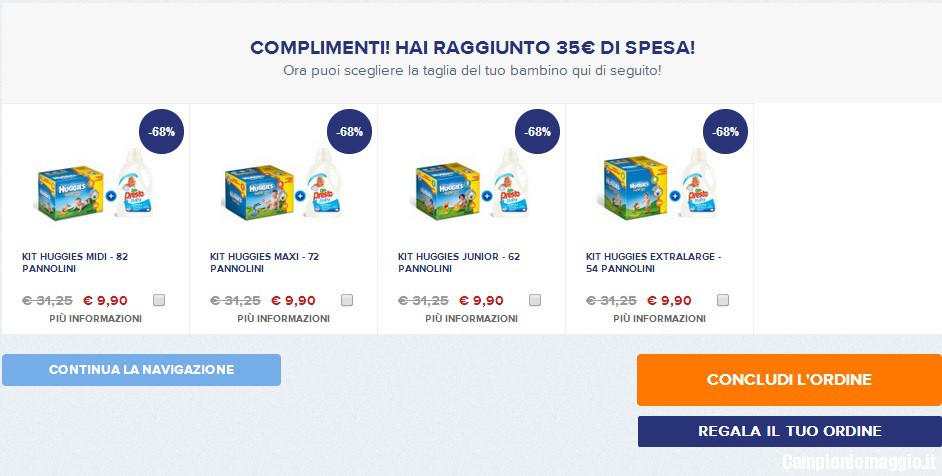Check the Kit Huggies Junior box
Image resolution: width=942 pixels, height=476 pixels.
[535, 300]
